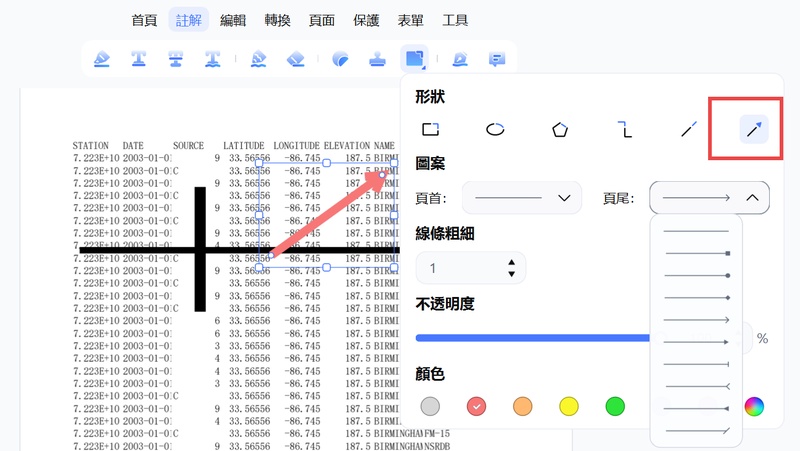800x451 pixels.
Task: Open the sticker tool
Action: (340, 59)
